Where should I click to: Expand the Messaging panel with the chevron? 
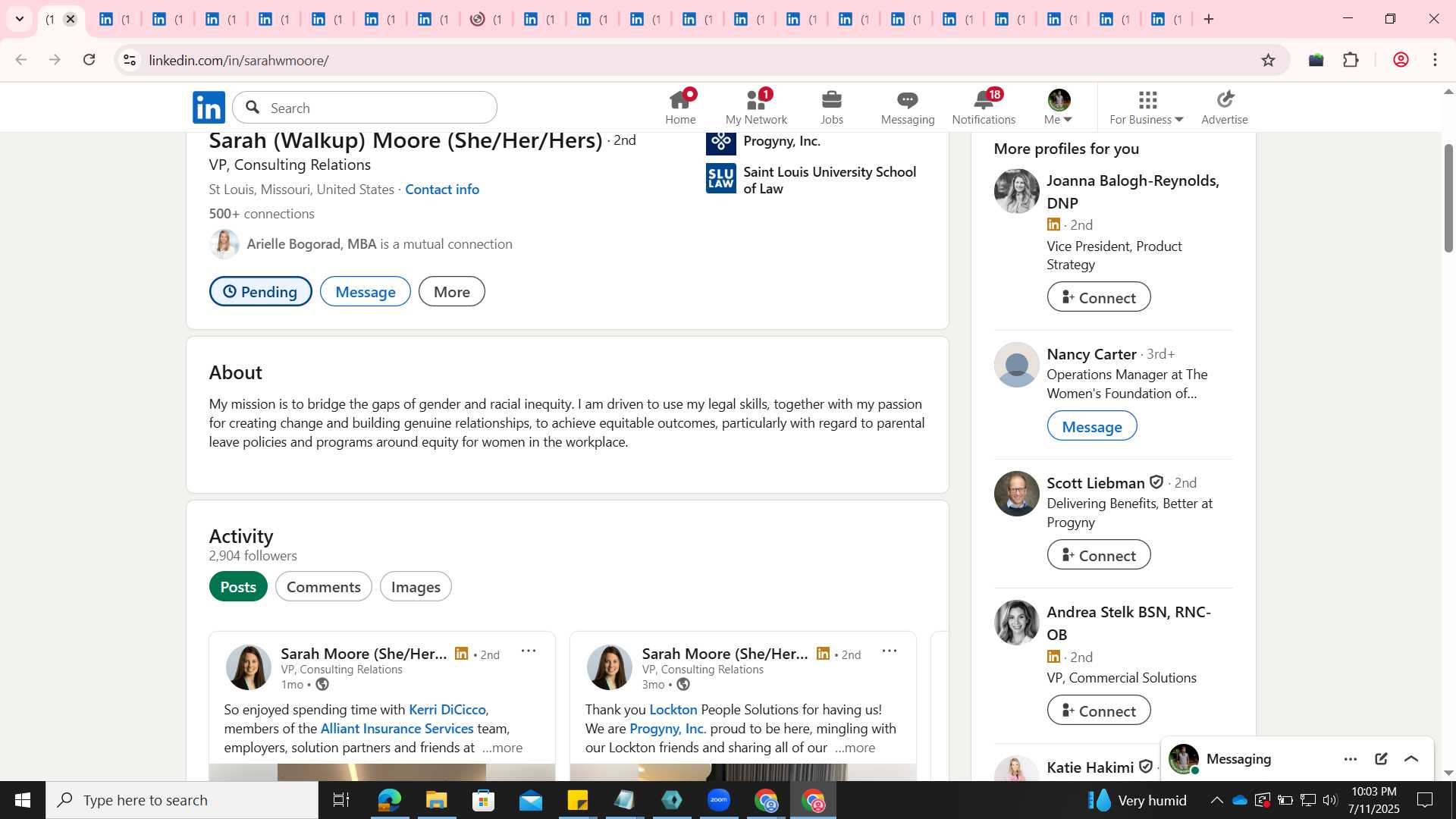tap(1411, 759)
